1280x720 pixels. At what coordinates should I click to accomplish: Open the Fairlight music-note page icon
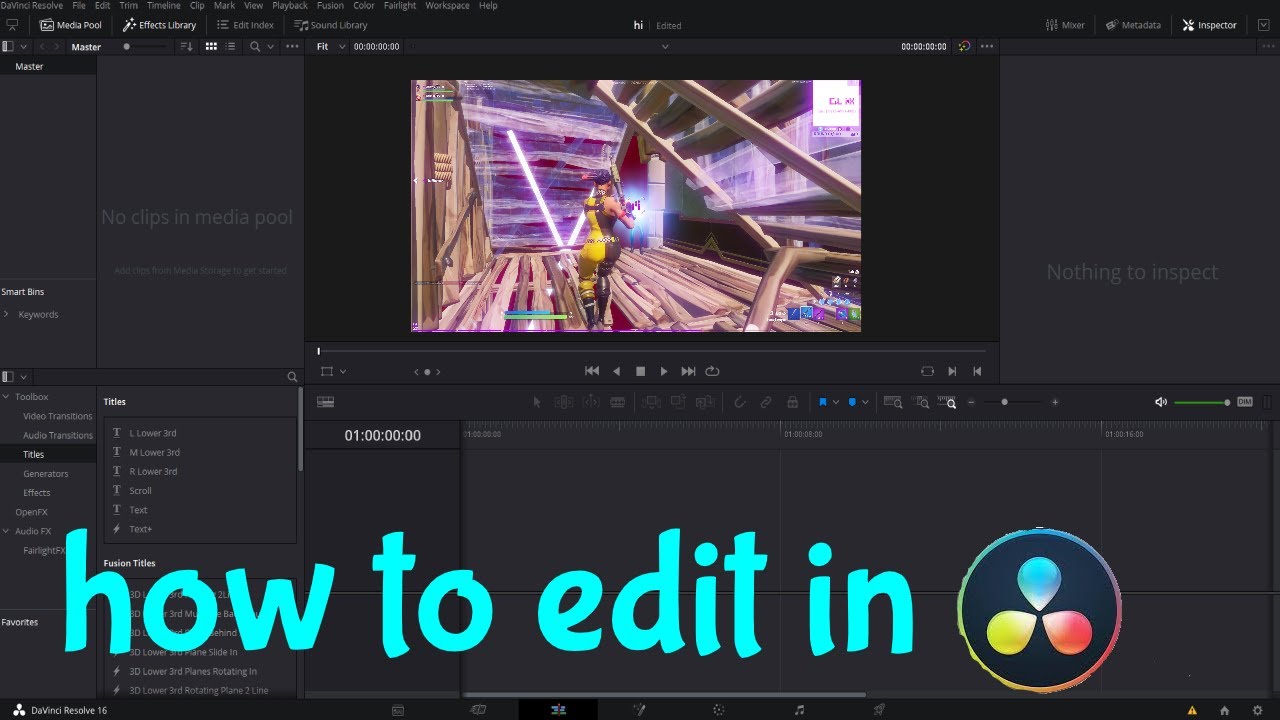coord(799,710)
